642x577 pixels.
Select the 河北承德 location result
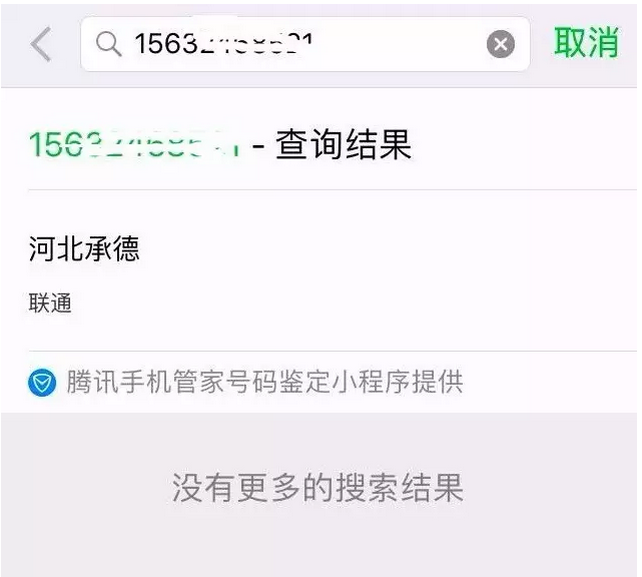[84, 249]
